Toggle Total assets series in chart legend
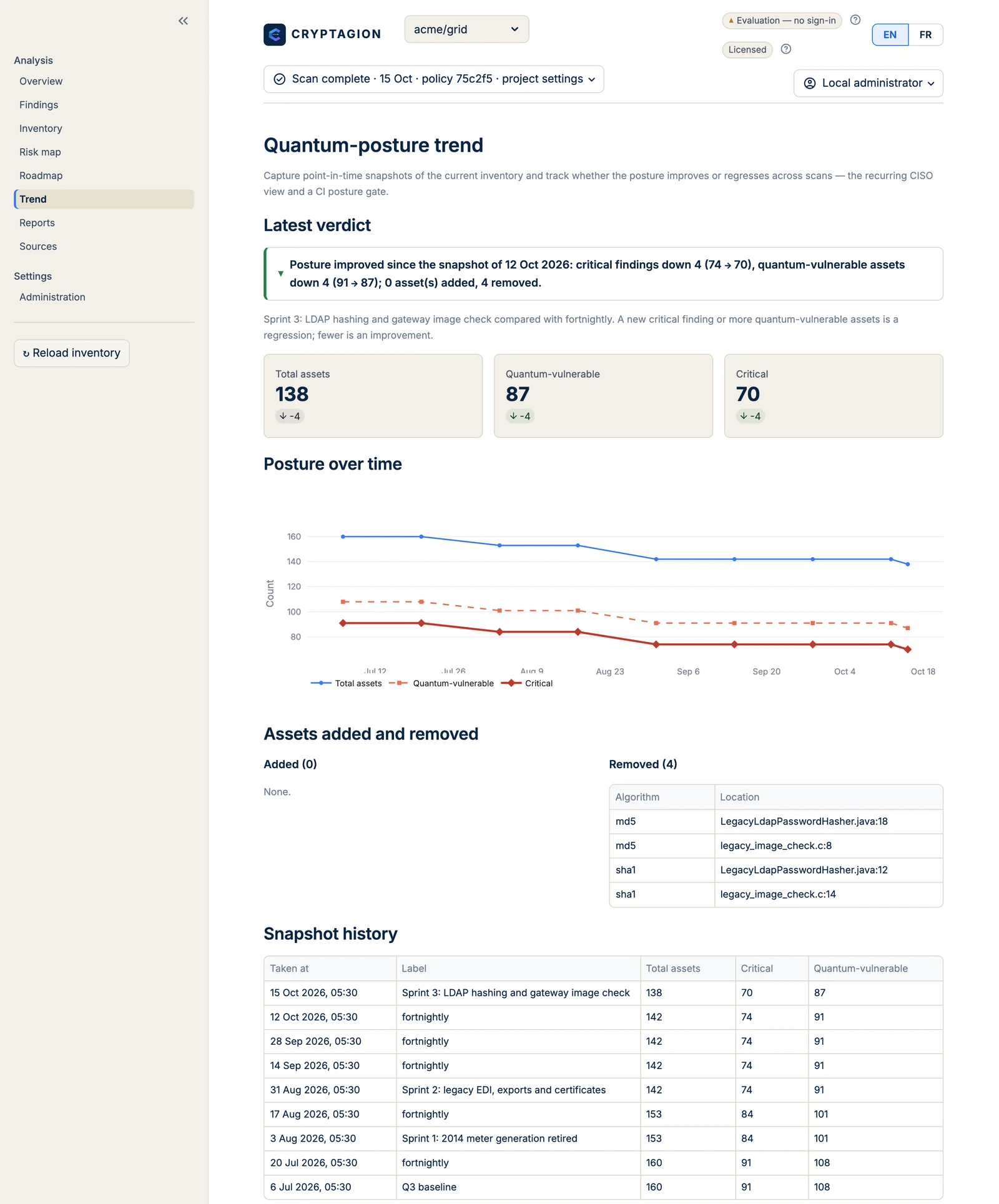Screen dimensions: 999x1204 coord(347,683)
